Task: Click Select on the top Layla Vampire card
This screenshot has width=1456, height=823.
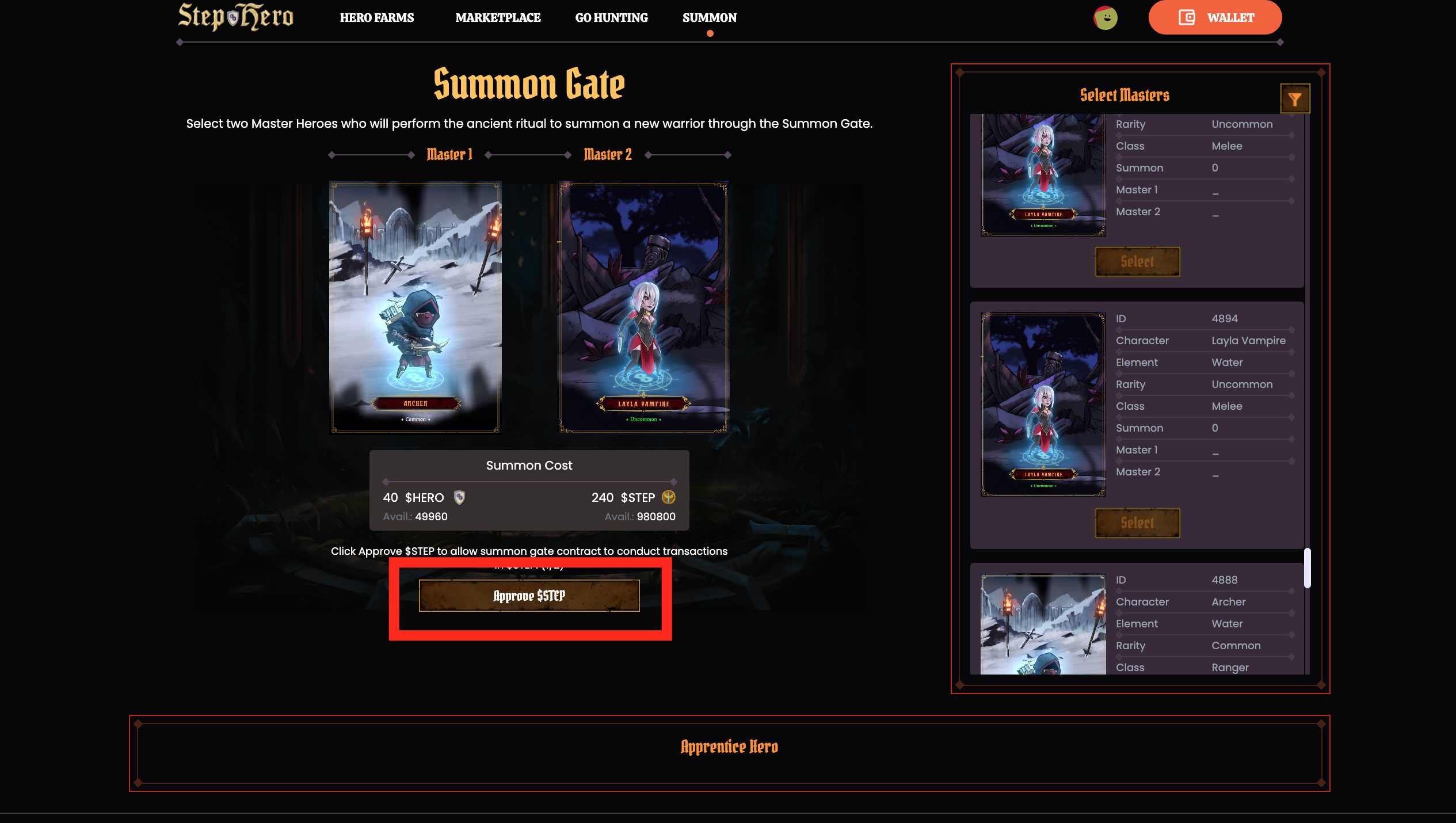Action: (1137, 262)
